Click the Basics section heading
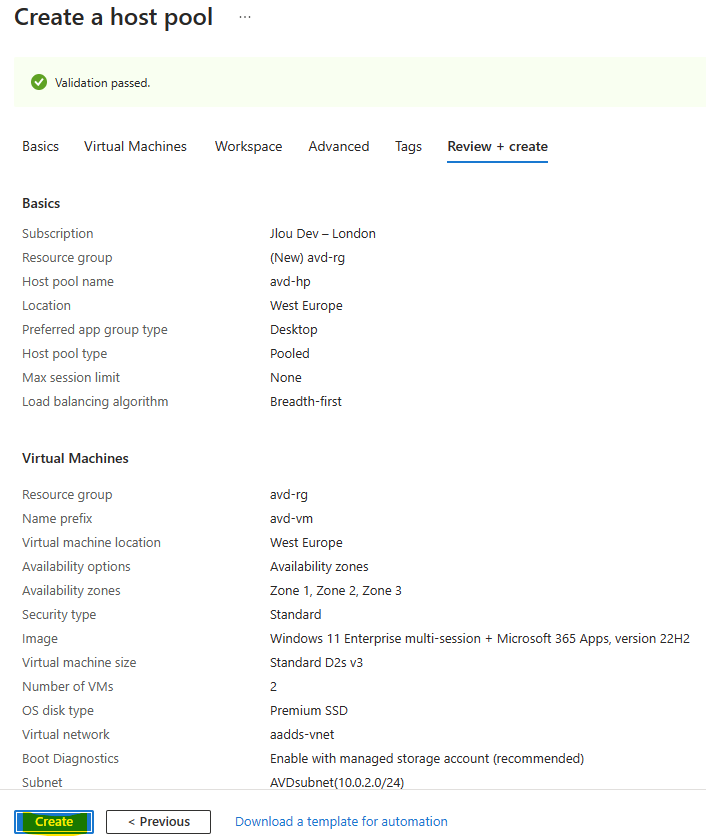Screen dimensions: 706x837 click(x=41, y=203)
